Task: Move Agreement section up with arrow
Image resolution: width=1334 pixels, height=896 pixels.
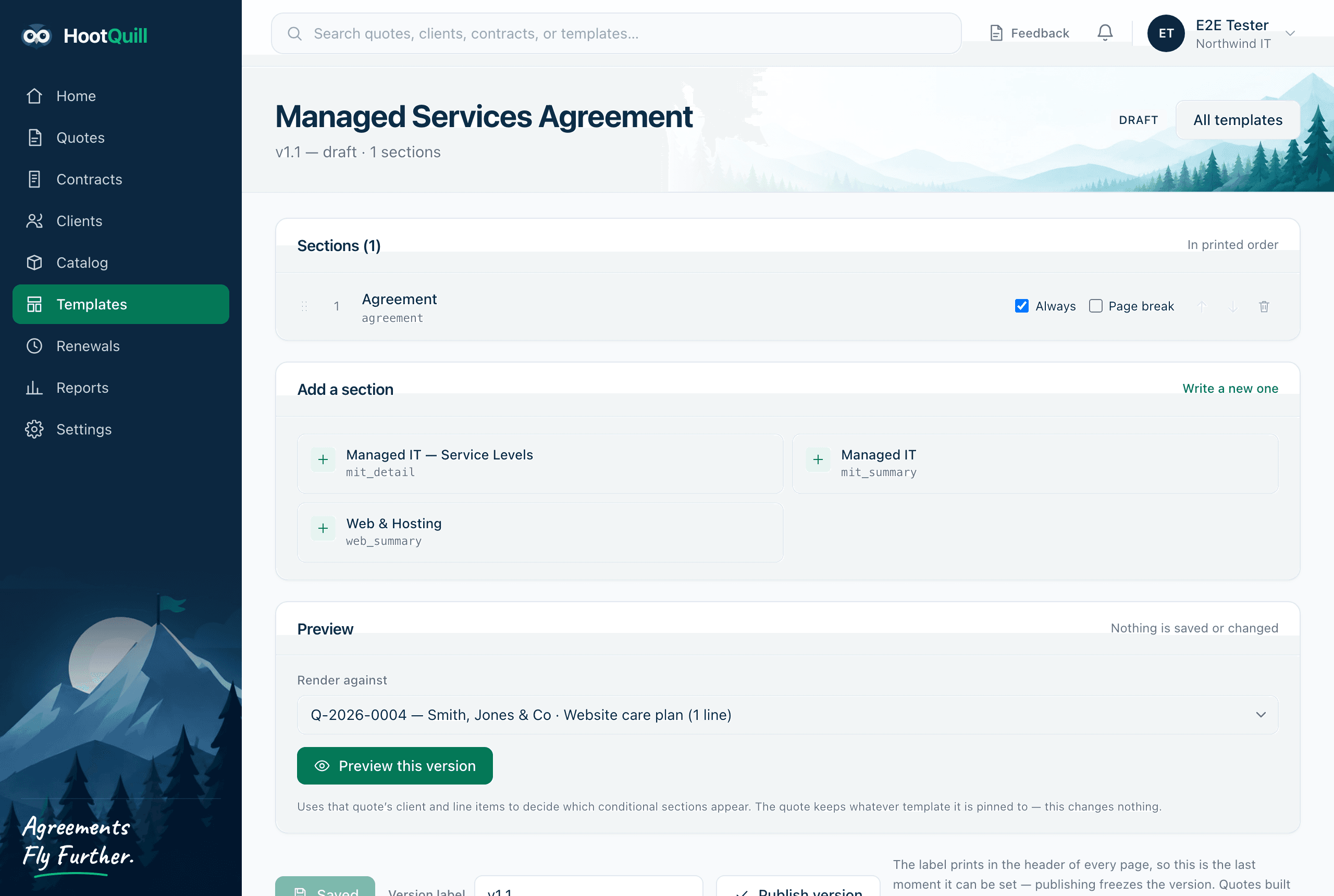Action: click(1202, 306)
